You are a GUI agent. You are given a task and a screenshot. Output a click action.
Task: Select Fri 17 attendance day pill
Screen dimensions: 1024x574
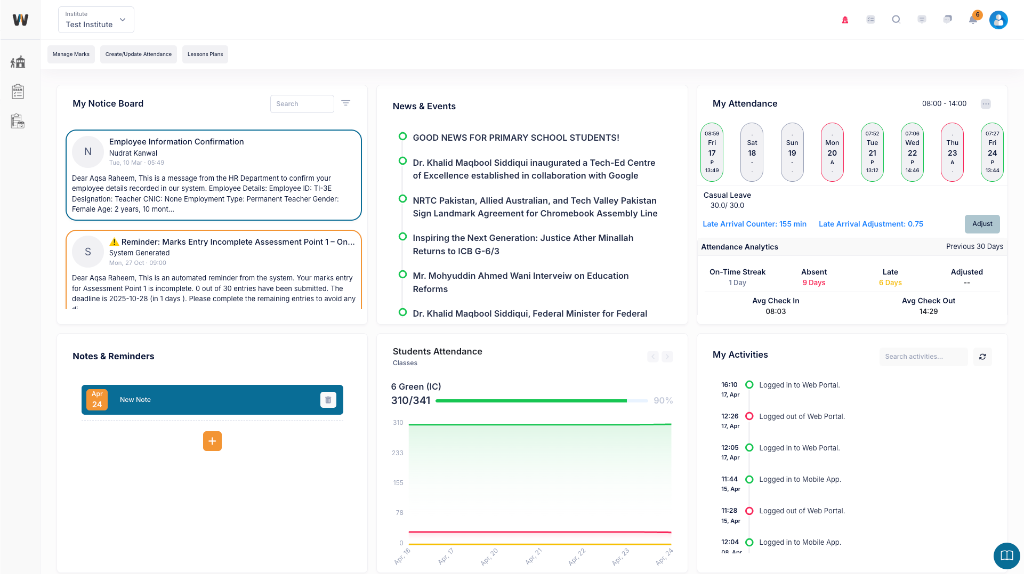point(712,152)
